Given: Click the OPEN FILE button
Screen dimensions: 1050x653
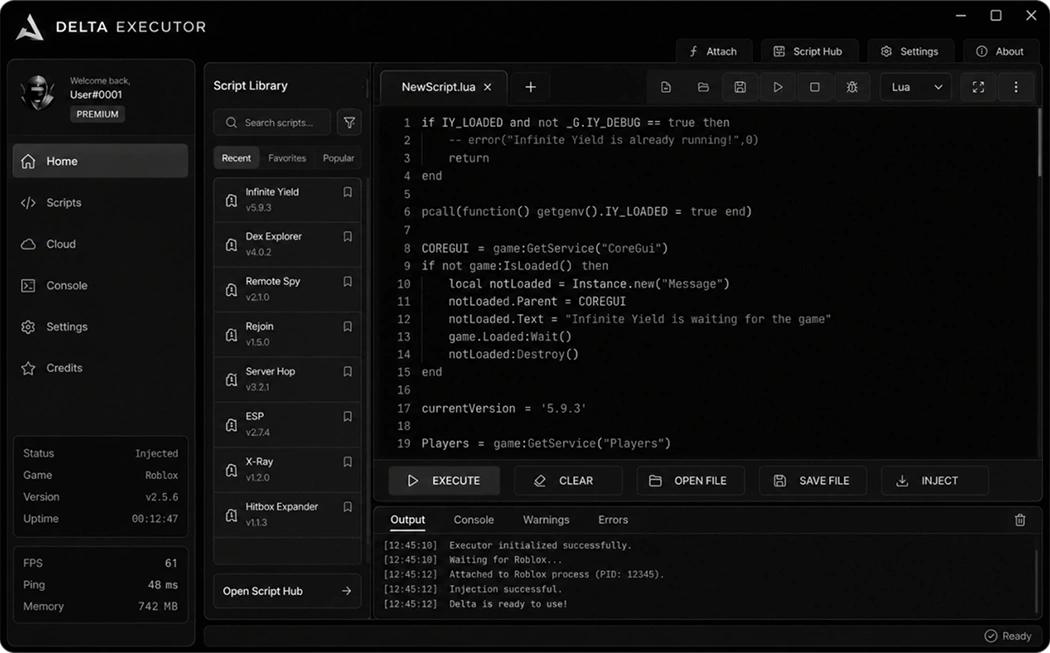Looking at the screenshot, I should tap(690, 480).
